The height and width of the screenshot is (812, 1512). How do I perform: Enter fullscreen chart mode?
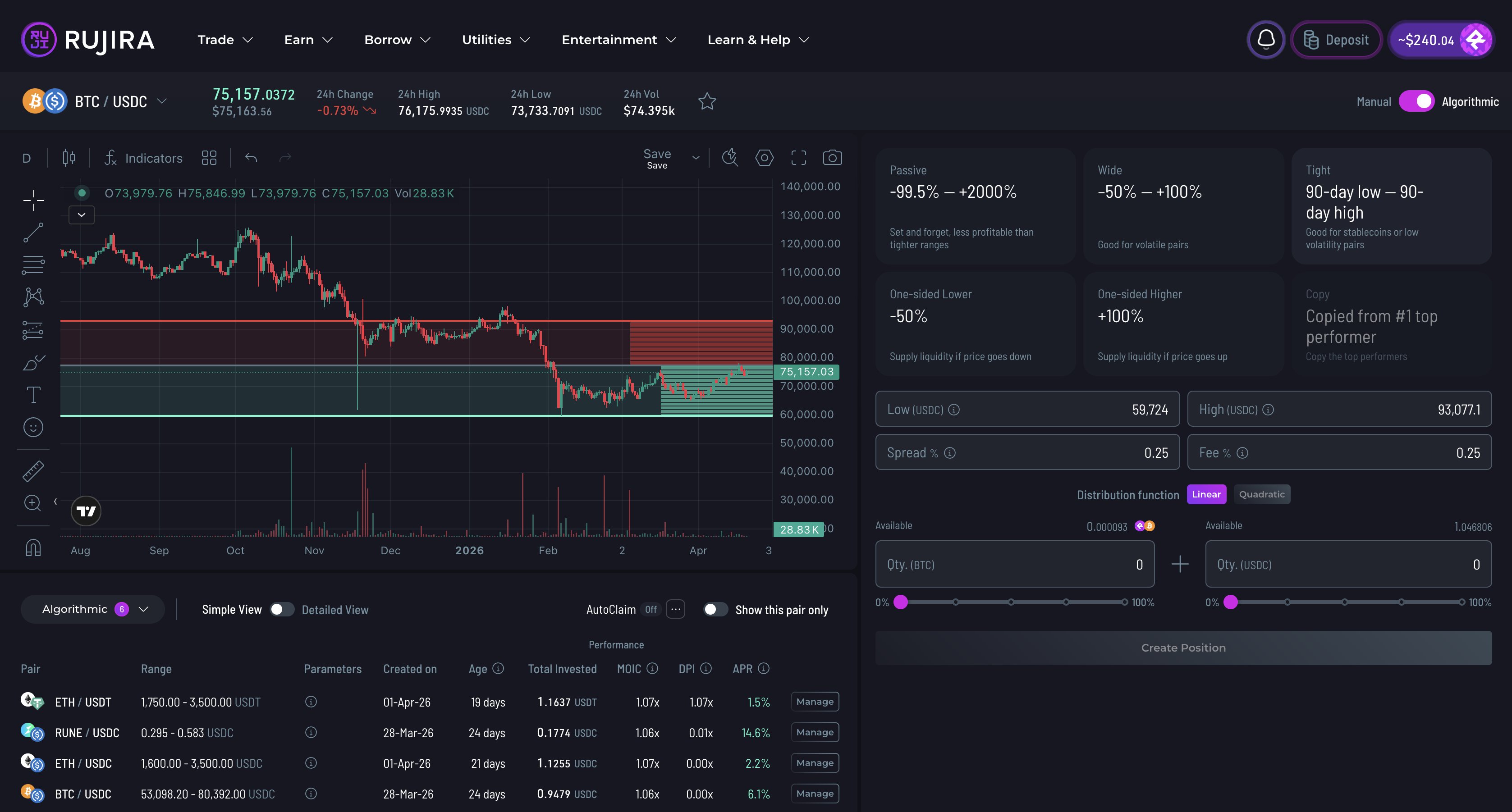[798, 157]
